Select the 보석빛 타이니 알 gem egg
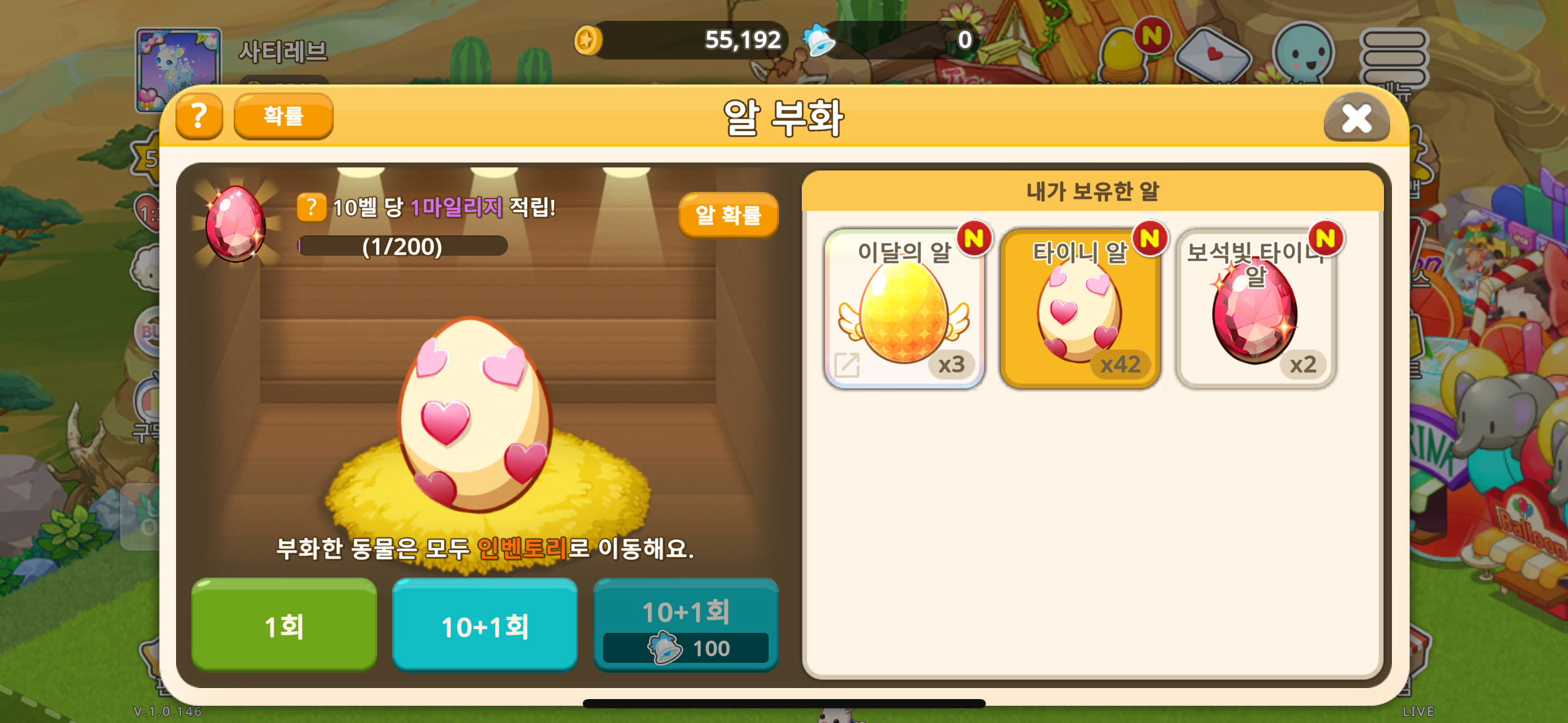 (1256, 308)
